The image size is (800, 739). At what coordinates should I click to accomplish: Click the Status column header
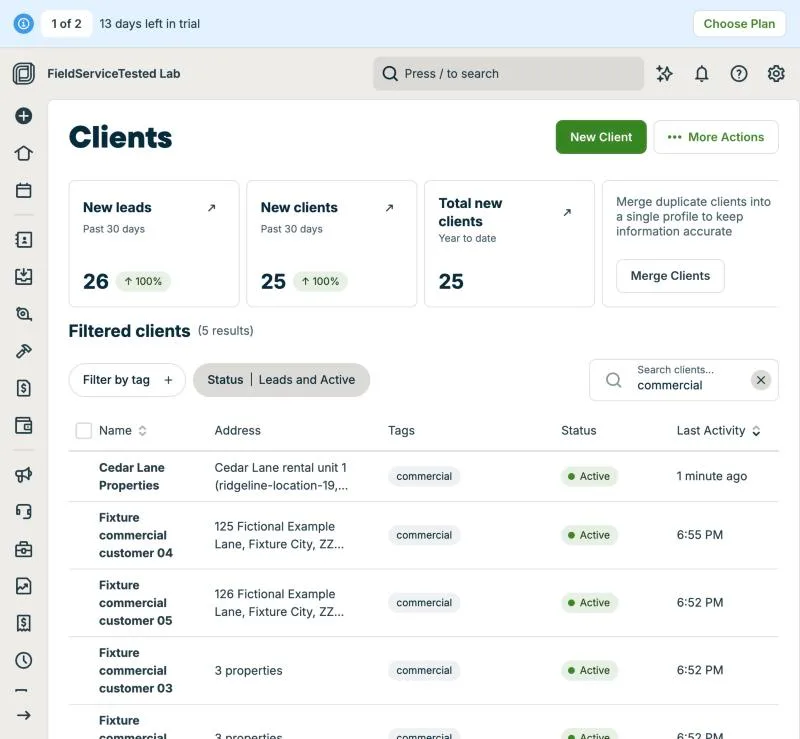tap(579, 431)
